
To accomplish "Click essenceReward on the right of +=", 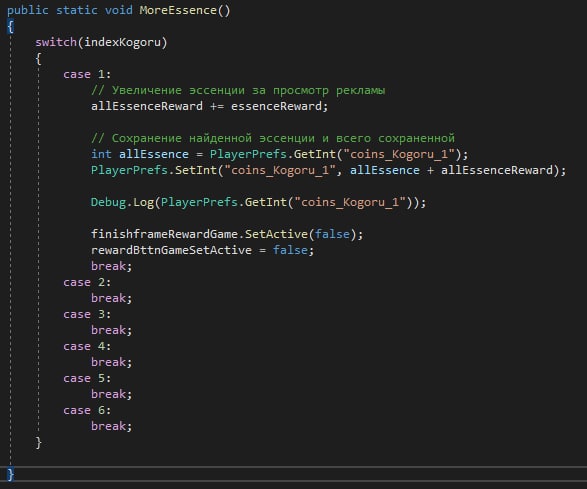I will (276, 106).
